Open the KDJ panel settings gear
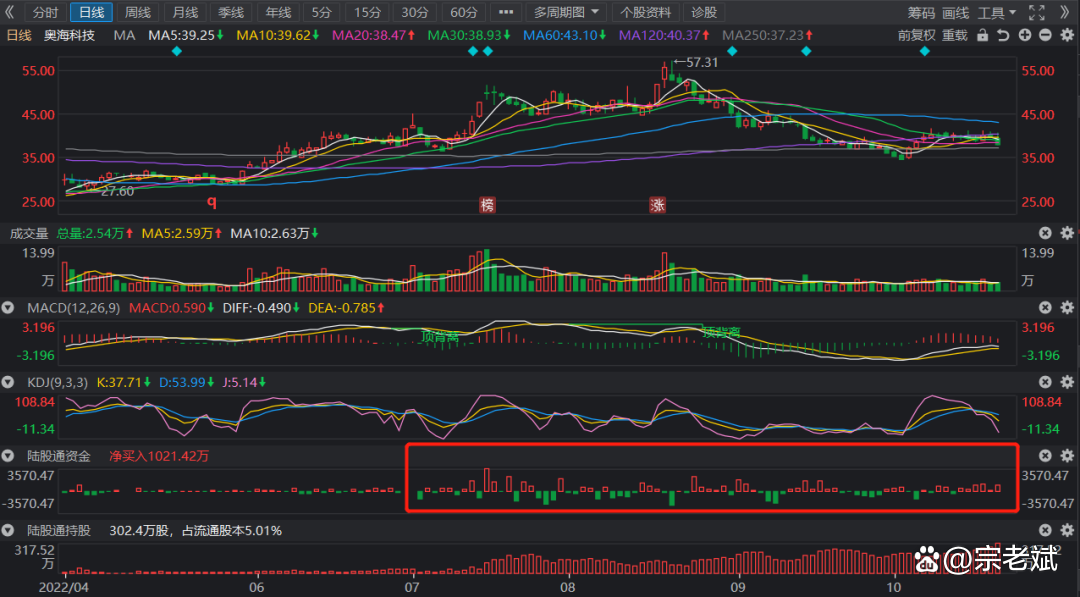This screenshot has height=597, width=1080. coord(1067,382)
